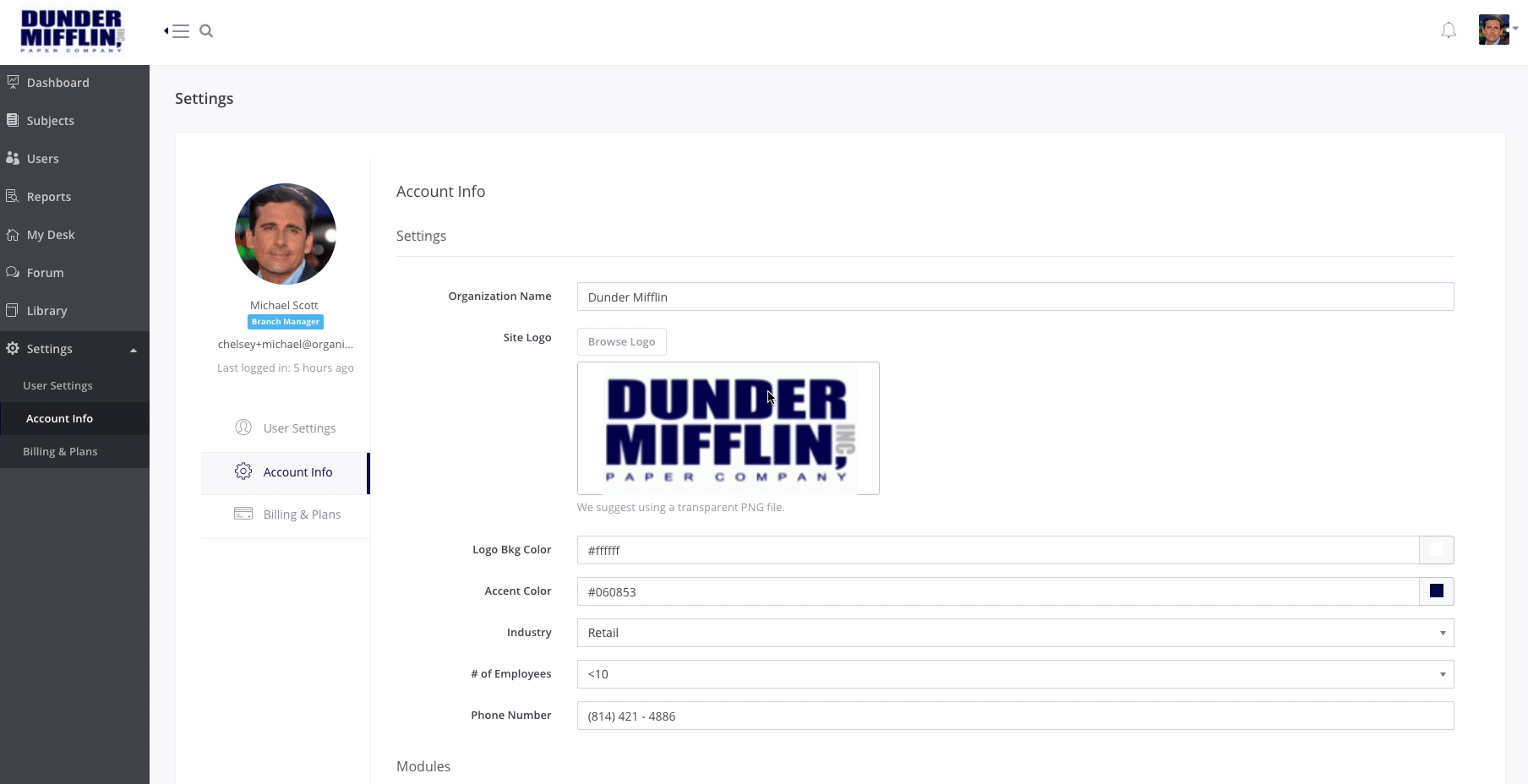This screenshot has width=1528, height=784.
Task: Click the Modules section heading
Action: pyautogui.click(x=423, y=766)
